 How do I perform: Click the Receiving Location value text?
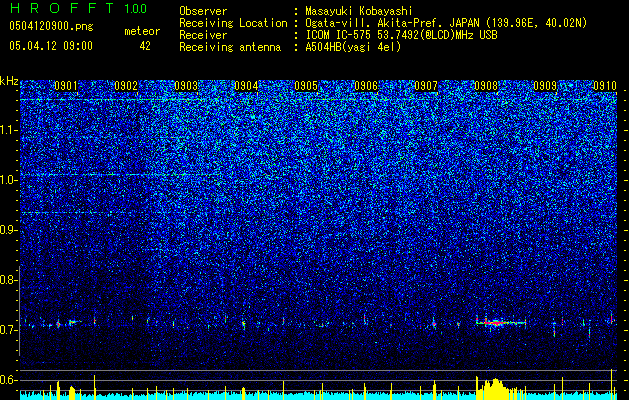click(x=444, y=23)
